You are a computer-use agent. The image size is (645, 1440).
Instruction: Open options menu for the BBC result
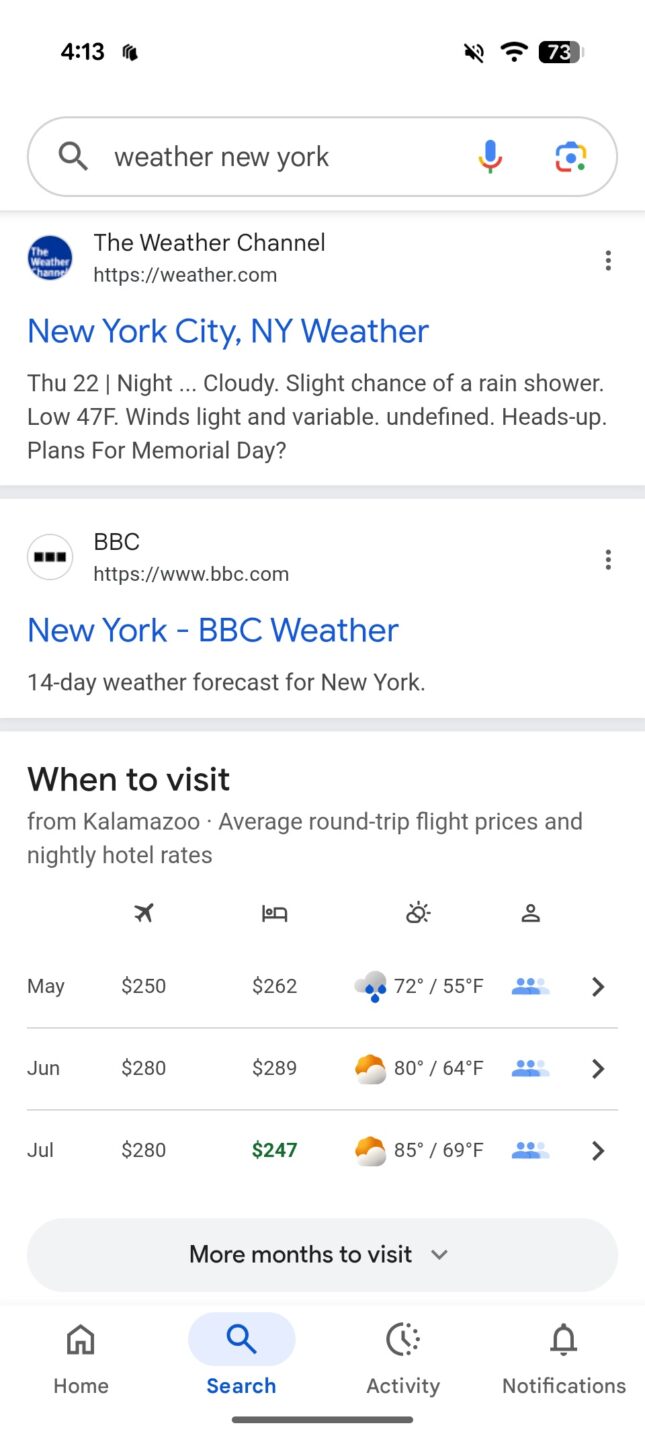(608, 559)
